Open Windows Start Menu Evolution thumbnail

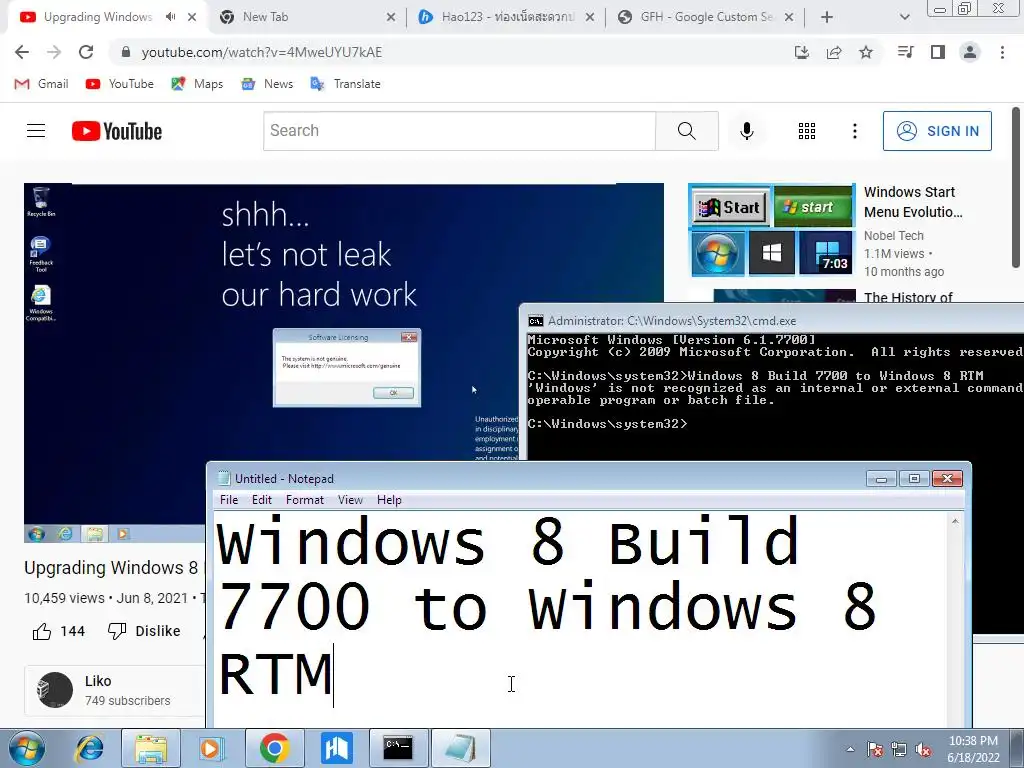pos(771,230)
